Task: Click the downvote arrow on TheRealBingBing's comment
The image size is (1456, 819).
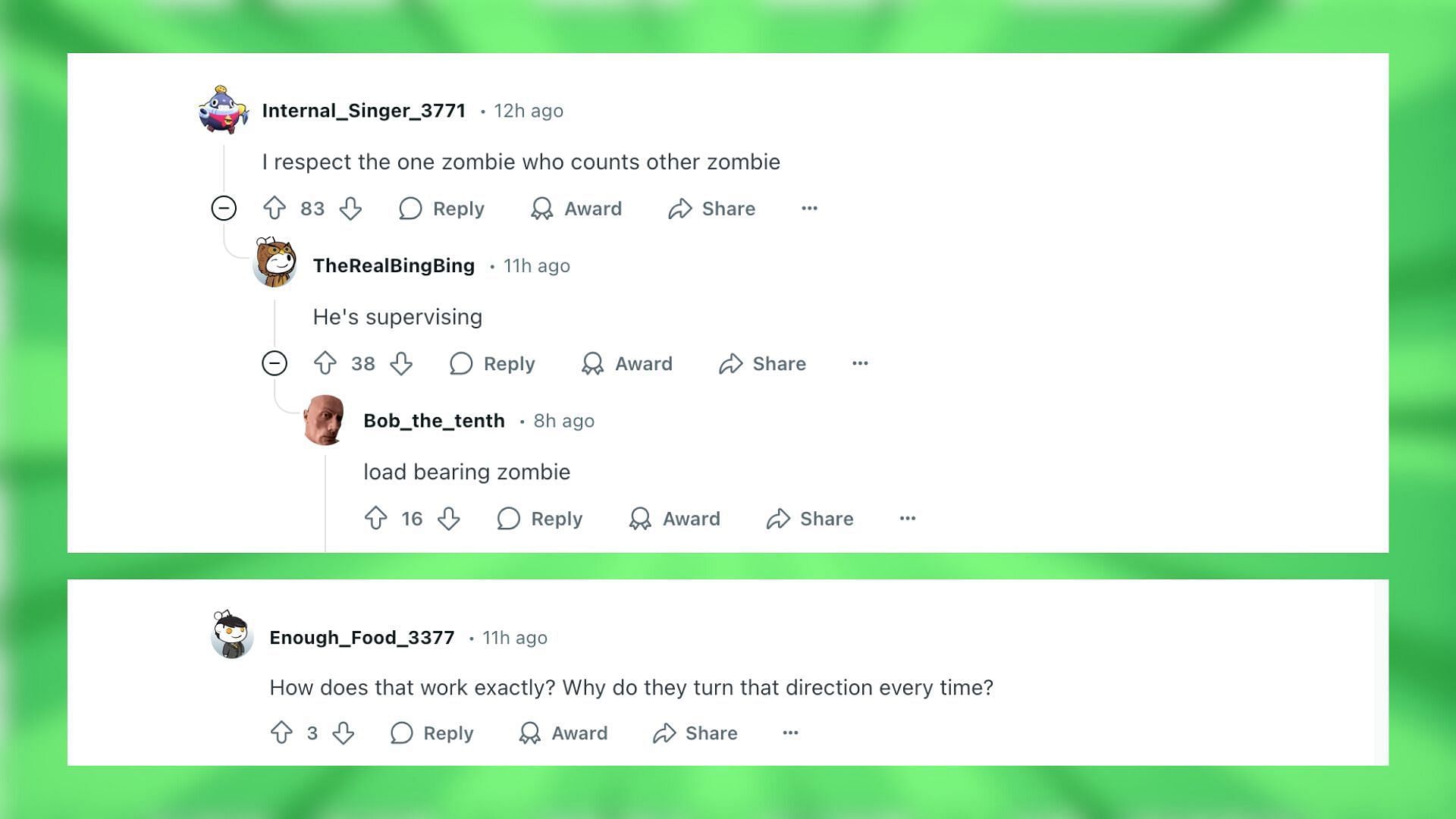Action: point(401,363)
